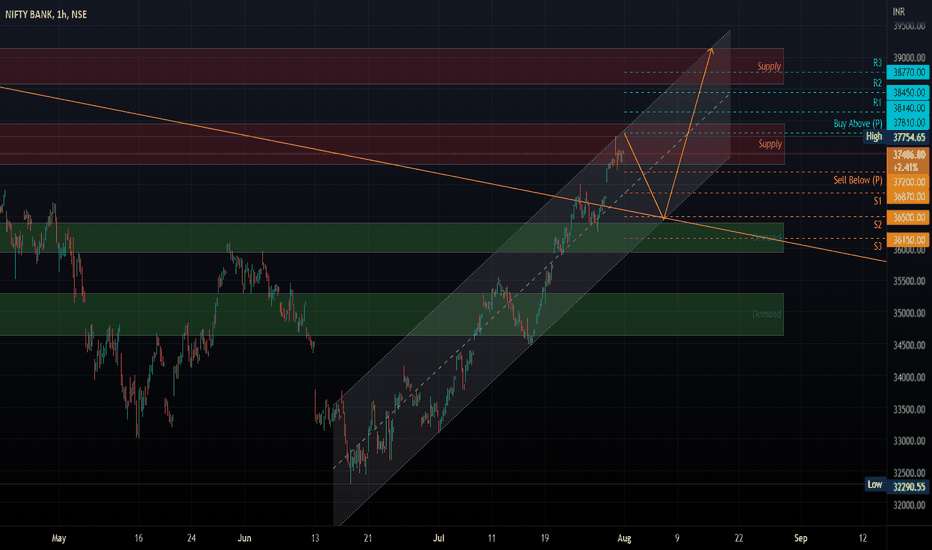Click the 16 date on time axis
The image size is (932, 550).
[138, 538]
